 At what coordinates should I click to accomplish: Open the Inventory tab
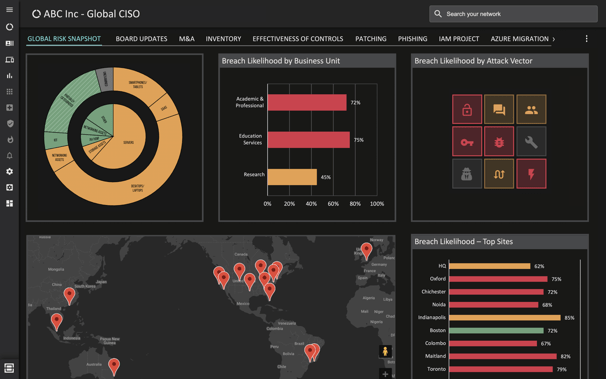pos(223,39)
